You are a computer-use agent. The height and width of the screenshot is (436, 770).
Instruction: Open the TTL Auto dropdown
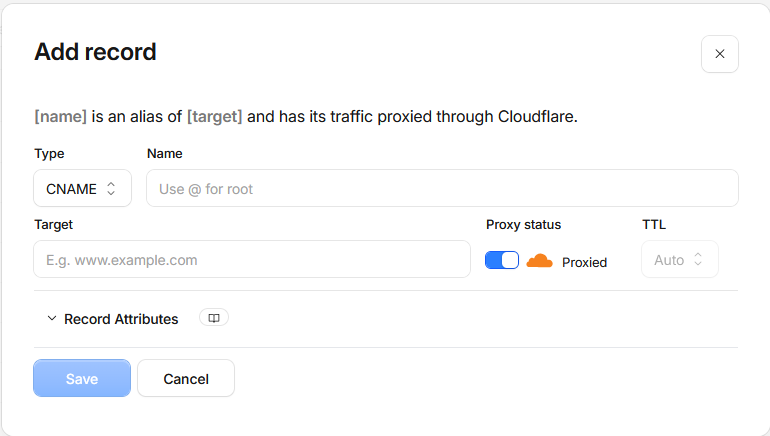click(x=680, y=259)
